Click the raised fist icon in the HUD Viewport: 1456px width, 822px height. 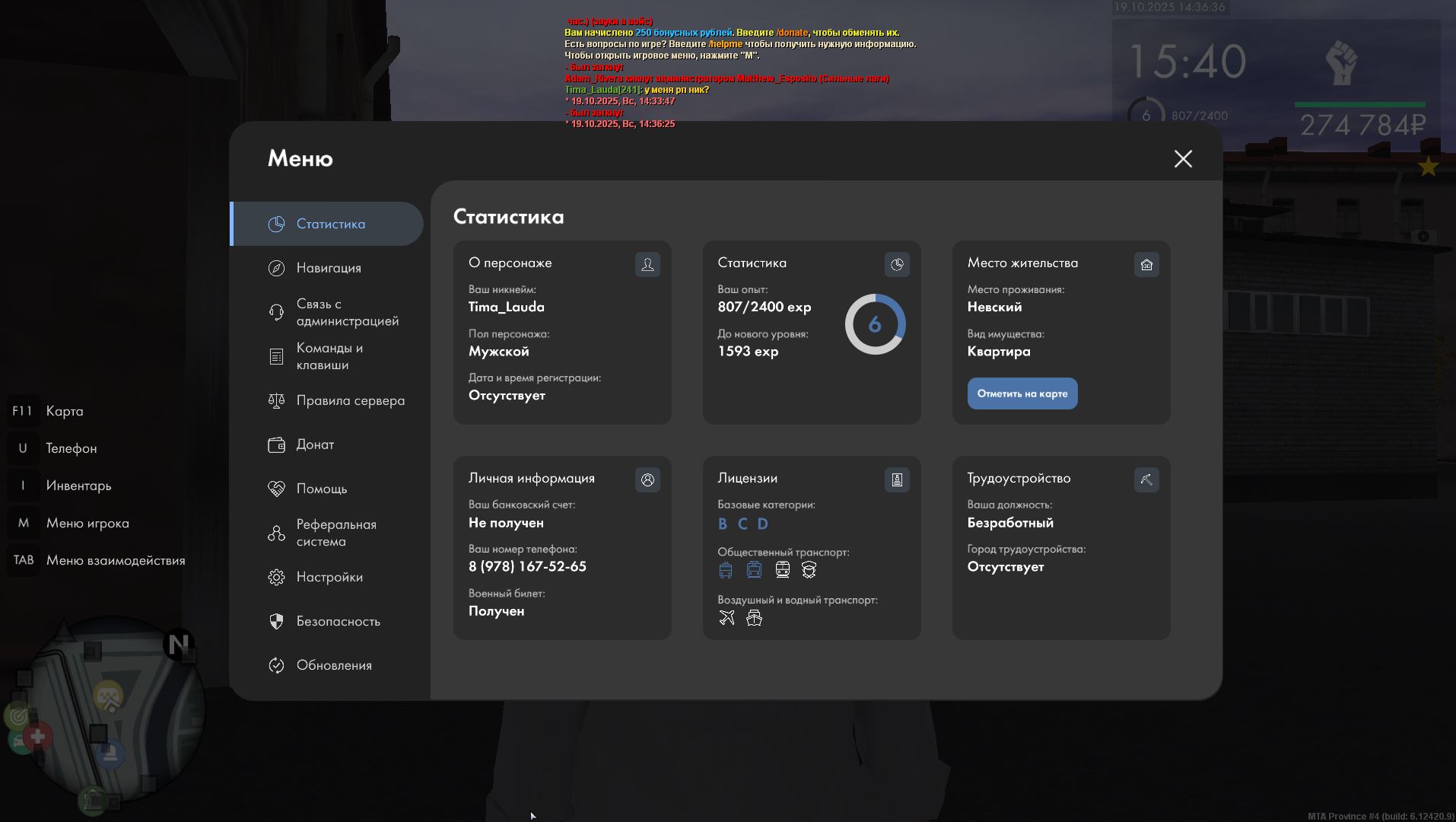coord(1341,62)
